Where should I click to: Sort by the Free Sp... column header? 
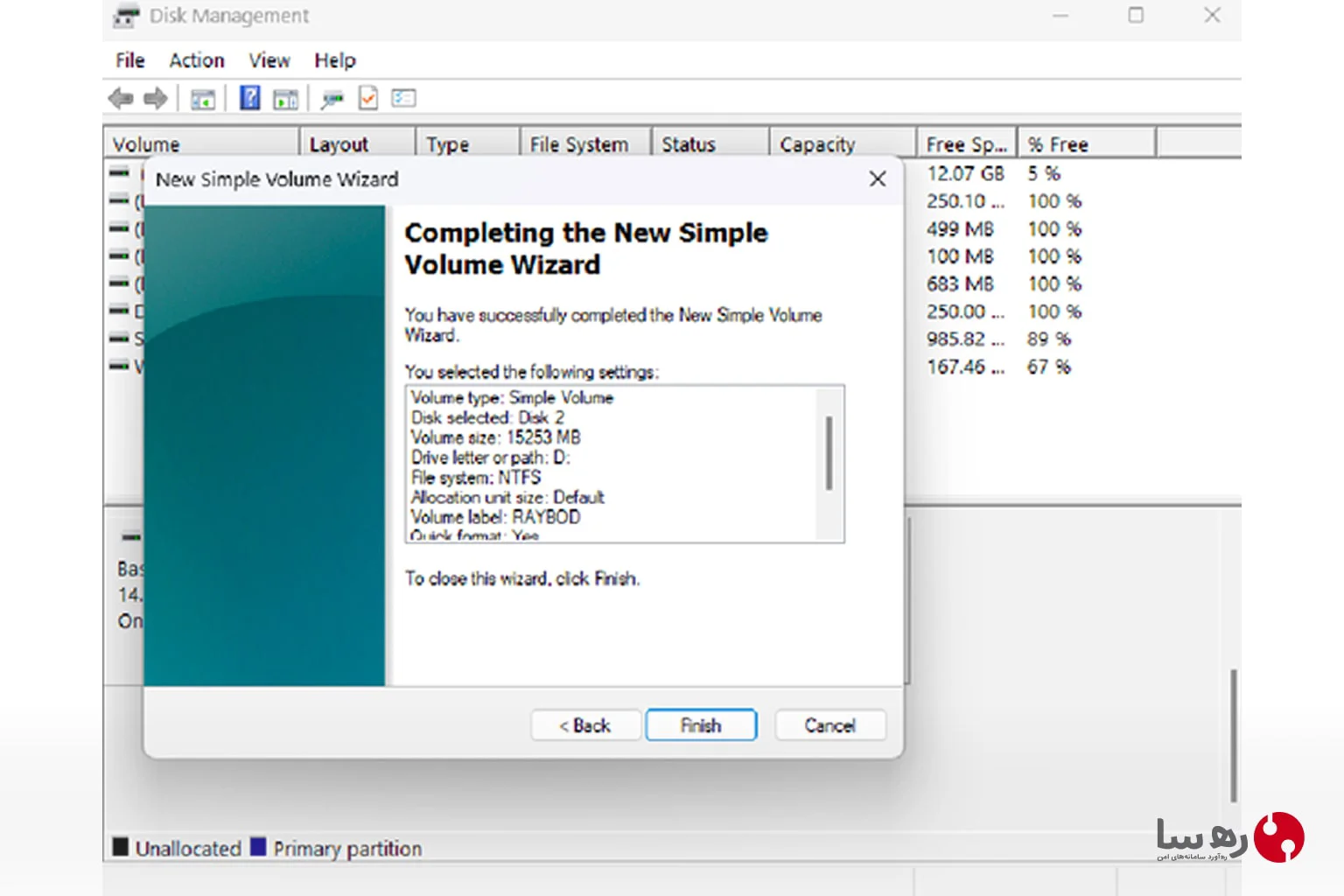tap(966, 144)
